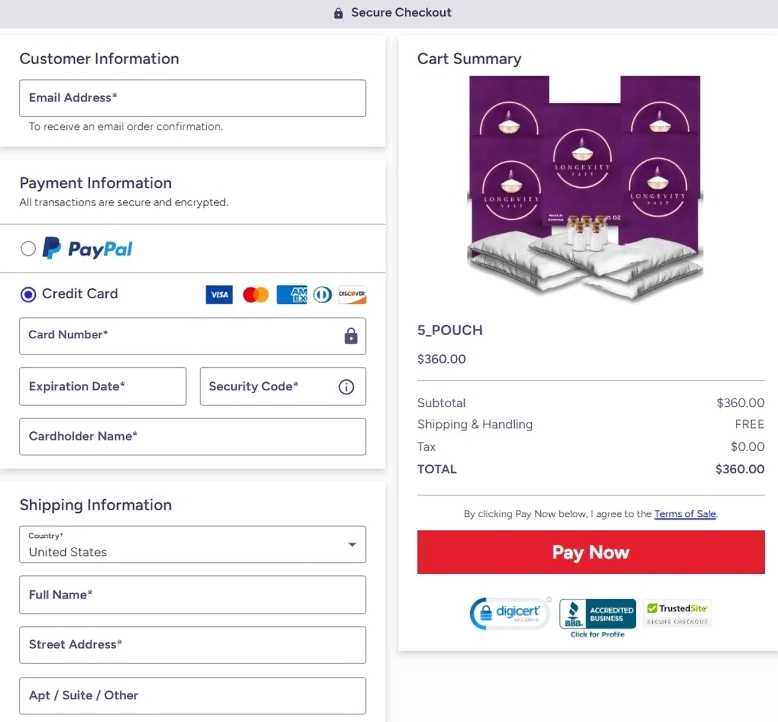The height and width of the screenshot is (722, 778).
Task: Focus the Email Address field
Action: (192, 98)
